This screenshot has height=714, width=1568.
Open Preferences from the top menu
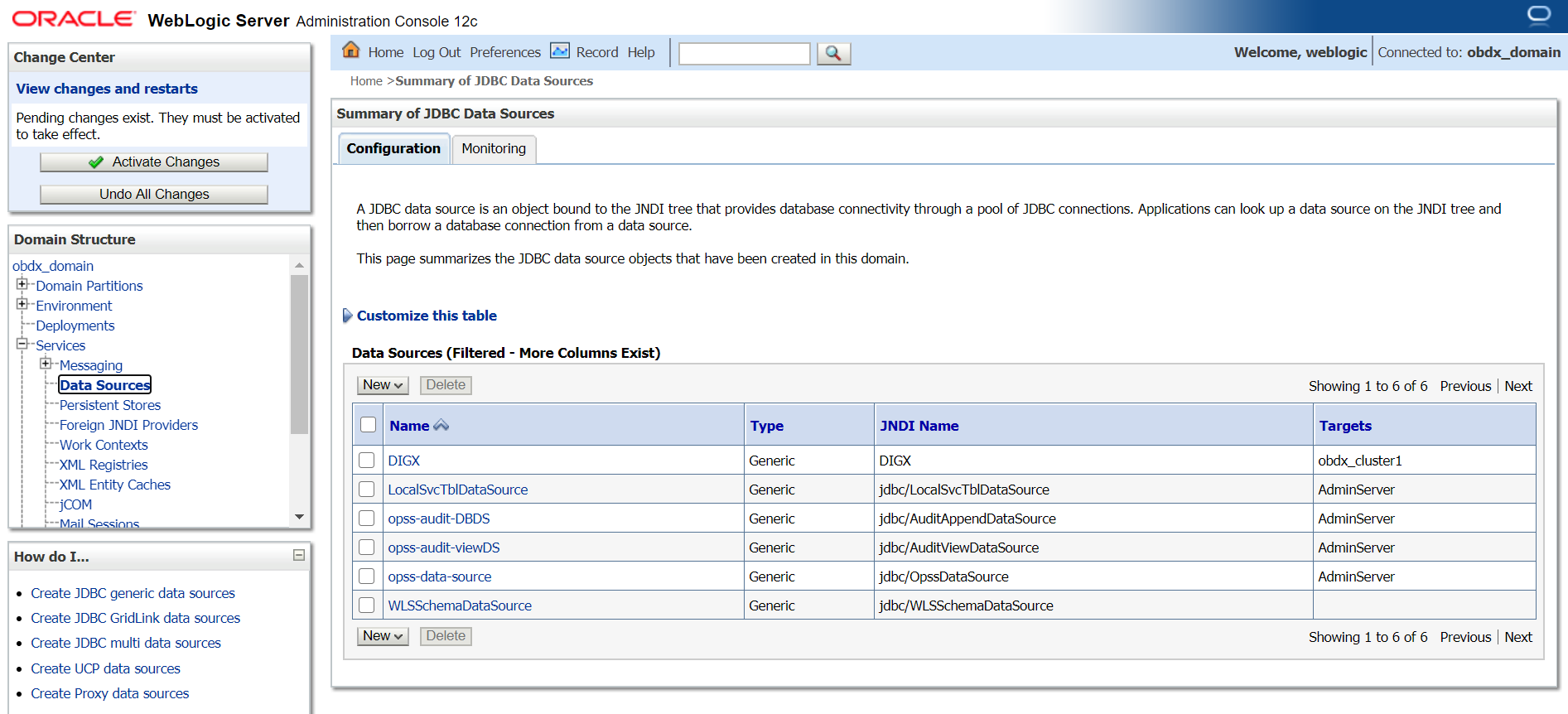click(504, 52)
